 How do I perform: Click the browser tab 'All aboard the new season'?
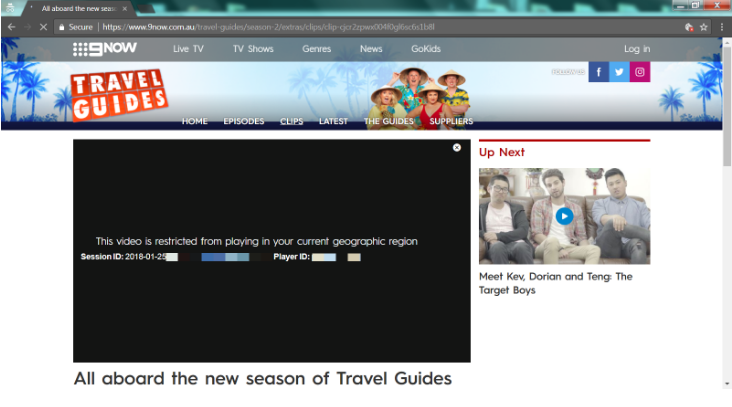coord(78,8)
